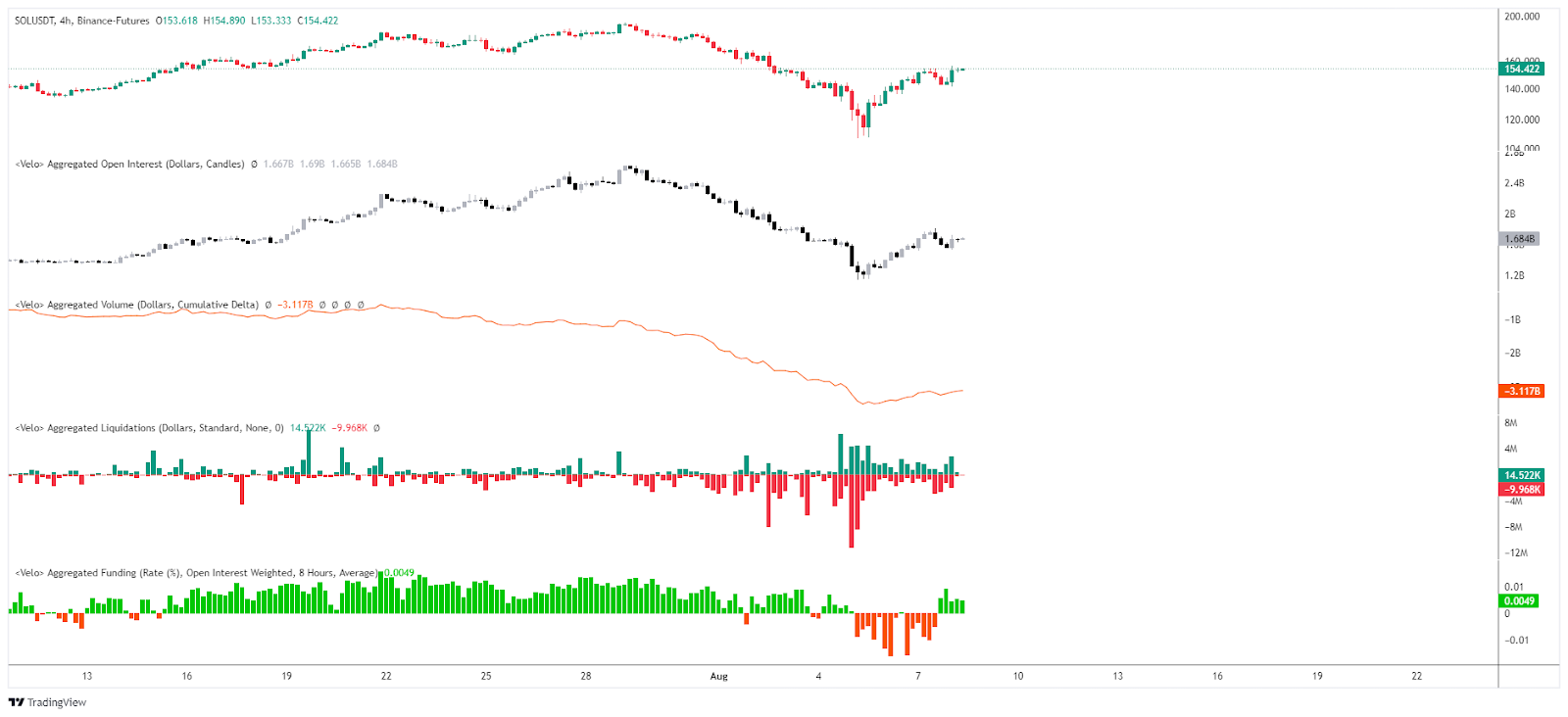Click the 2.4B open interest axis label
The image size is (1568, 717).
1514,183
